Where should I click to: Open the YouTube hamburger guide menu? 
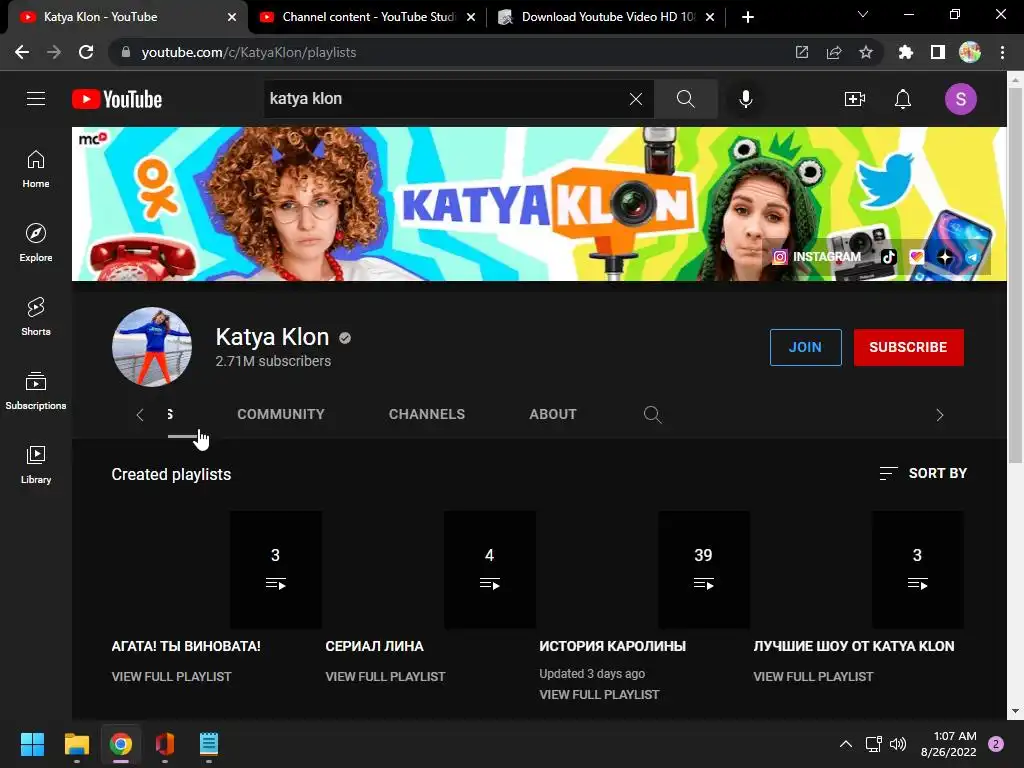pos(36,99)
